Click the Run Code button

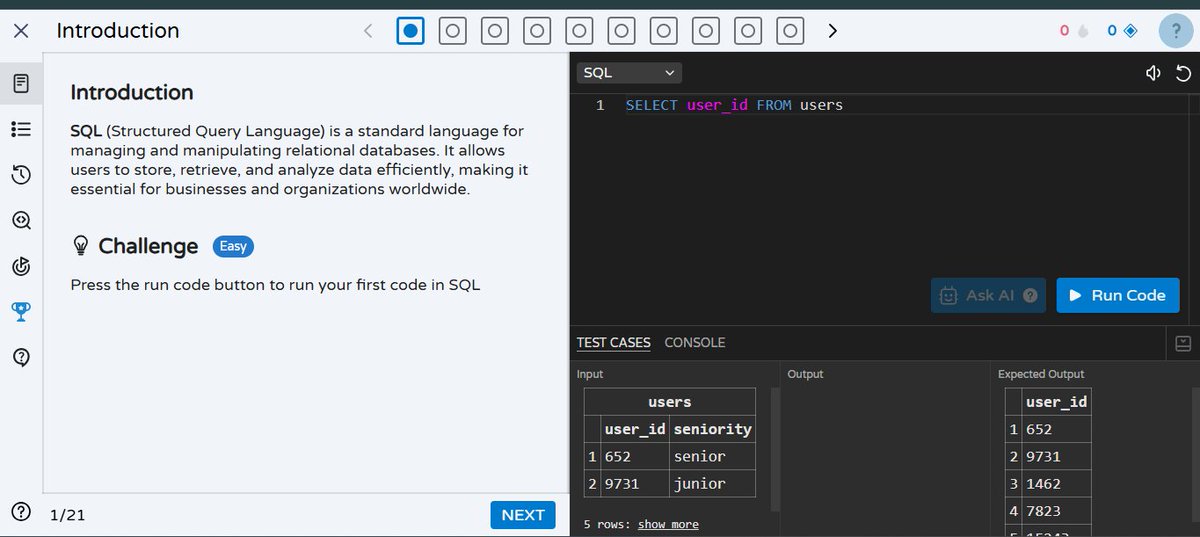click(1118, 295)
